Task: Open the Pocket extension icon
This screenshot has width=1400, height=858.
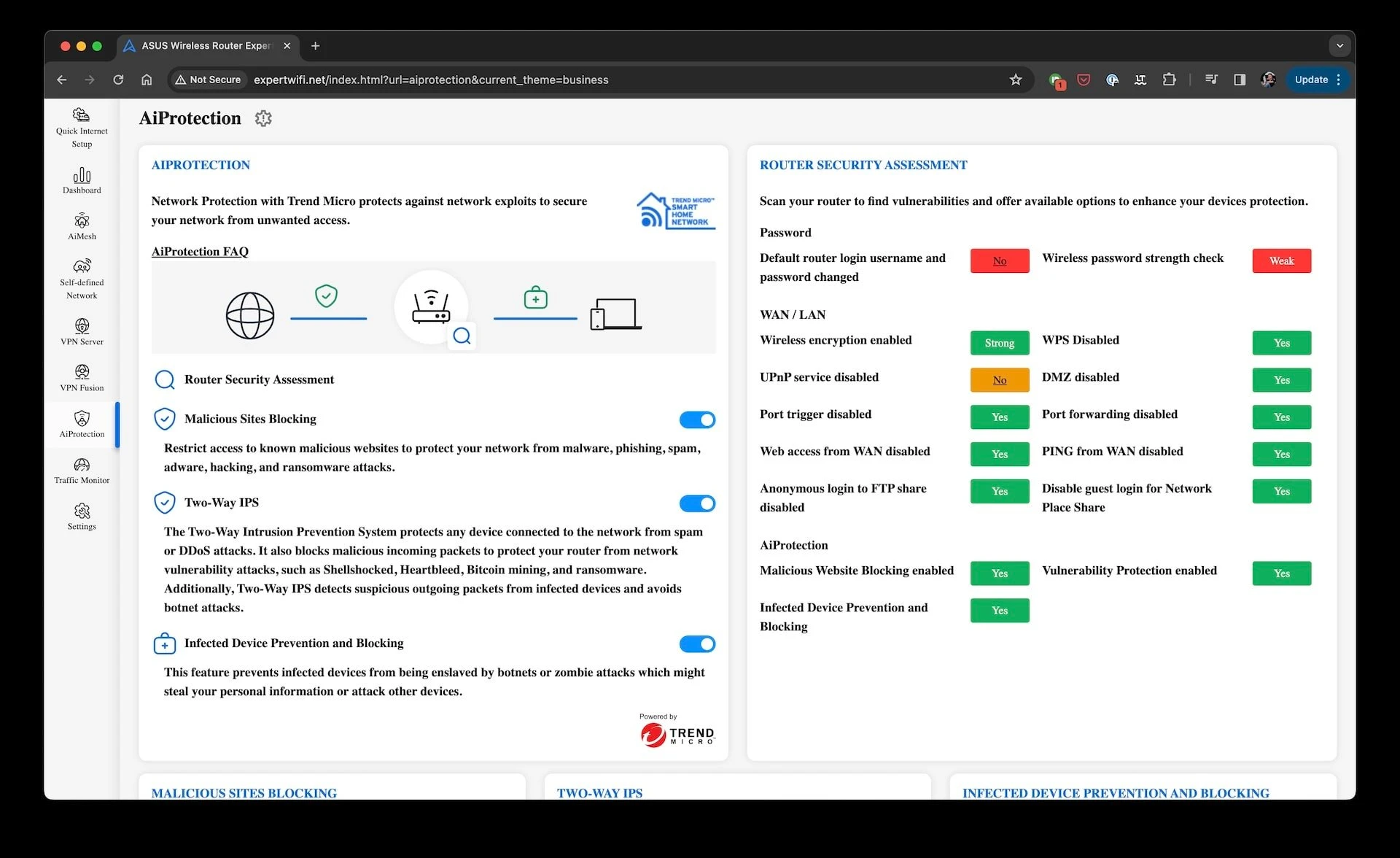Action: pos(1084,80)
